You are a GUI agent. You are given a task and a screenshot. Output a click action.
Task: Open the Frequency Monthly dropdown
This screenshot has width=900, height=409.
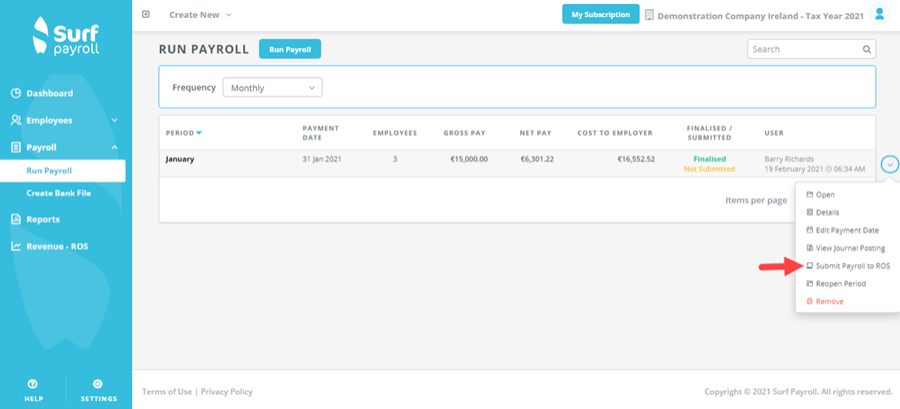273,88
